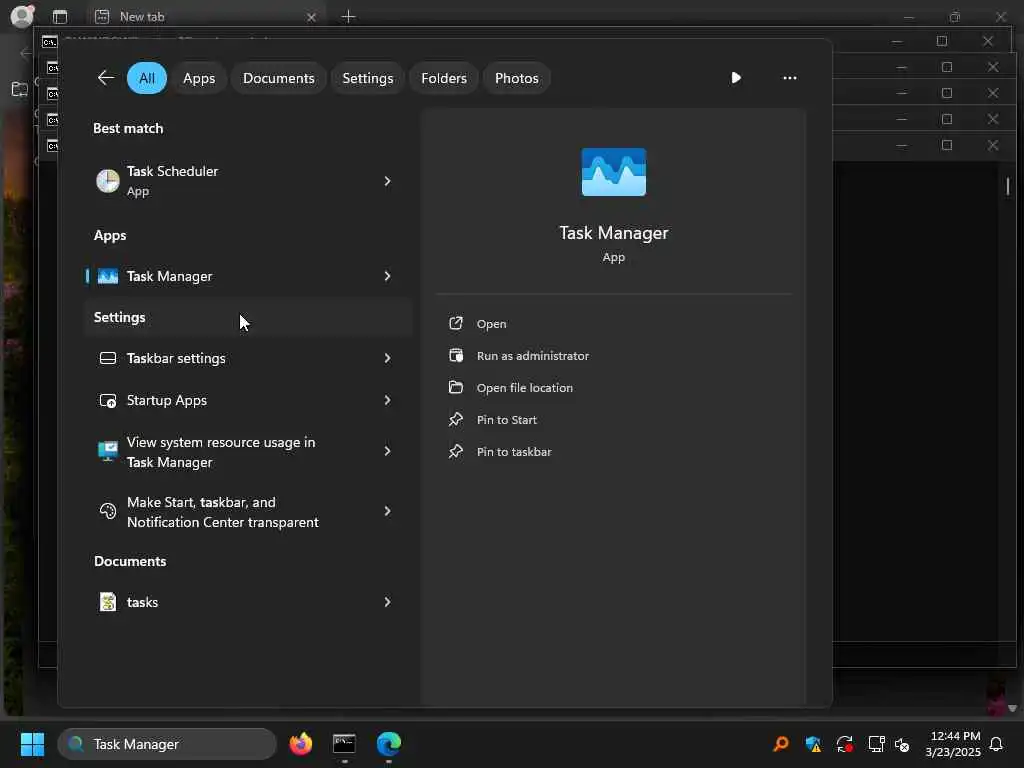Viewport: 1024px width, 768px height.
Task: Click the Pin to taskbar pin icon
Action: tap(456, 451)
